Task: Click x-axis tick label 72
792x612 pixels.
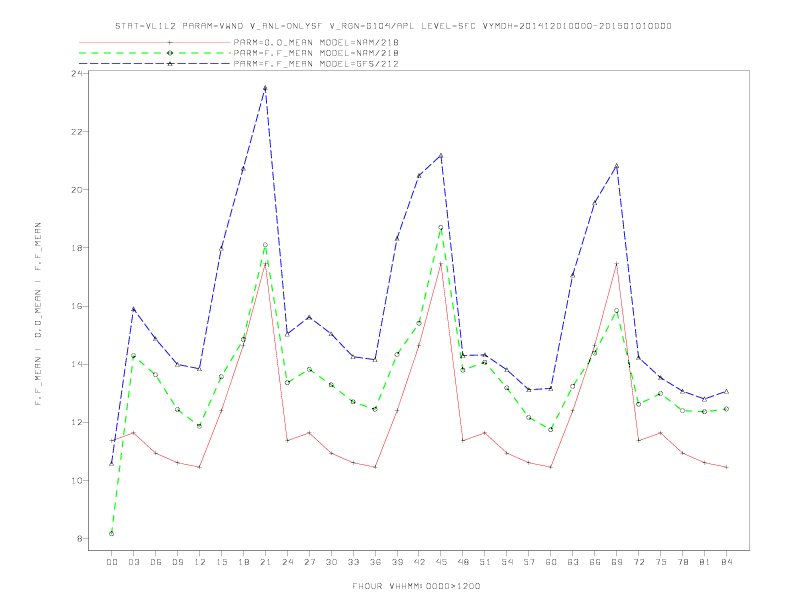Action: (x=638, y=562)
